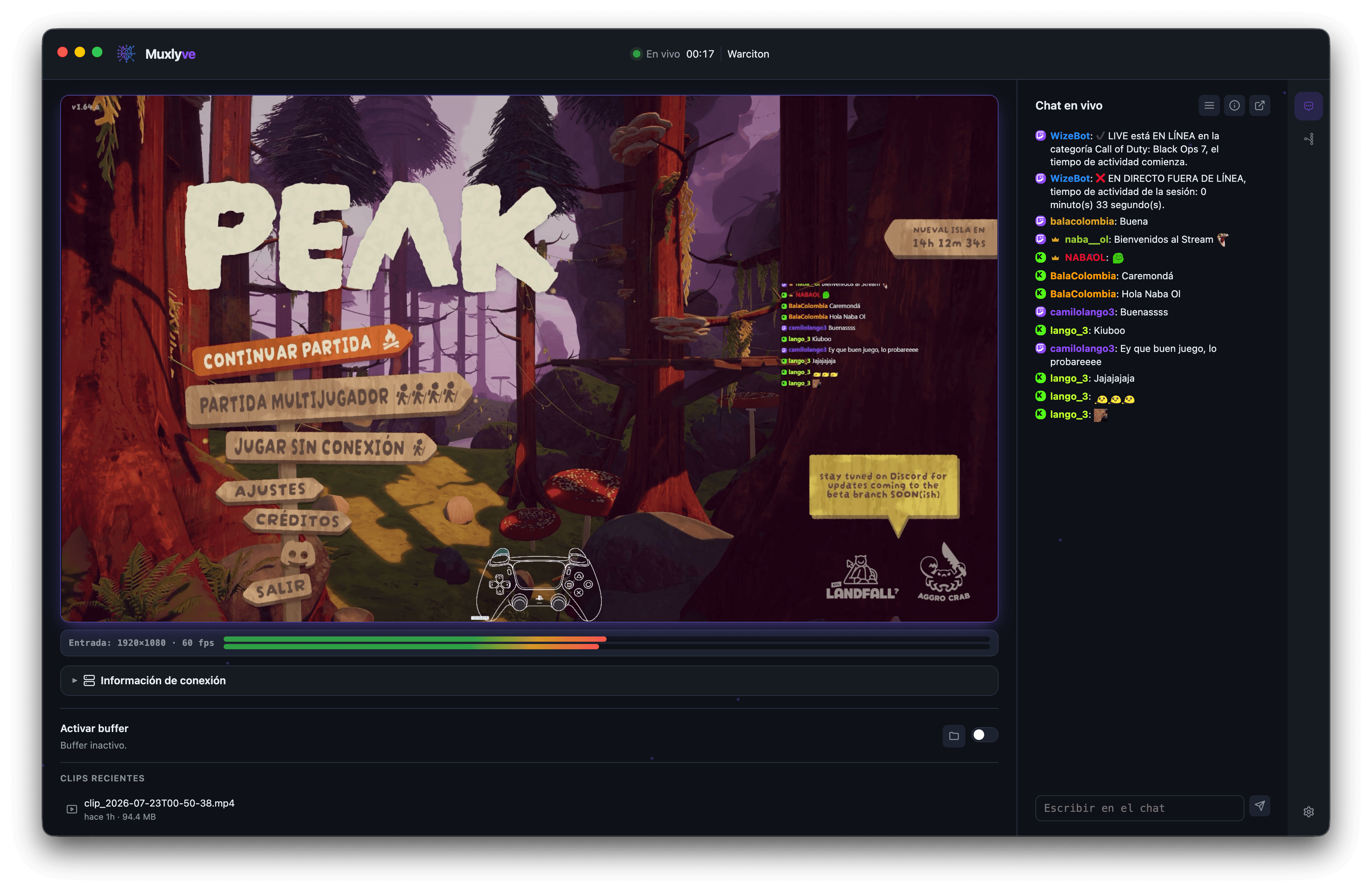Open the share nodes icon in the sidebar
This screenshot has width=1372, height=892.
point(1309,139)
